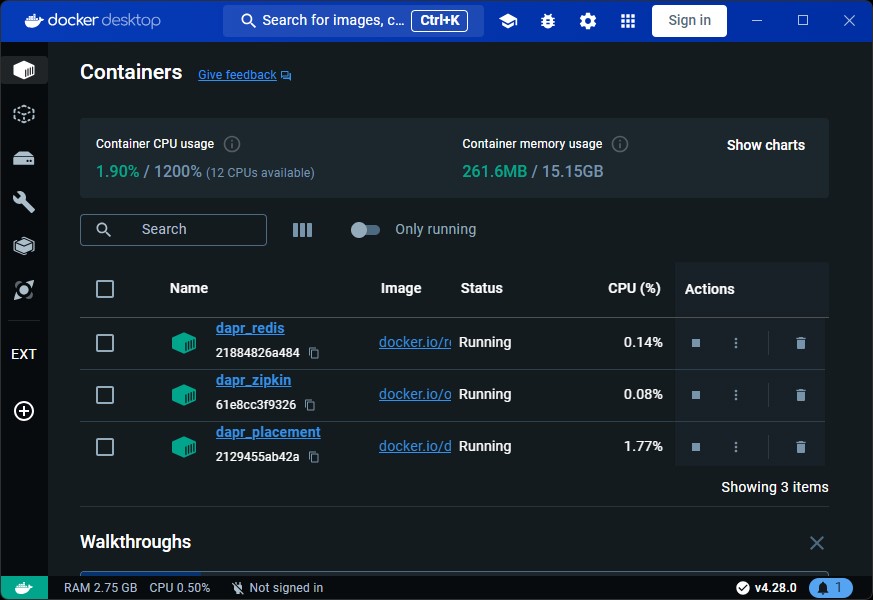The image size is (873, 600).
Task: Open the Learning center graduation cap icon
Action: (508, 21)
